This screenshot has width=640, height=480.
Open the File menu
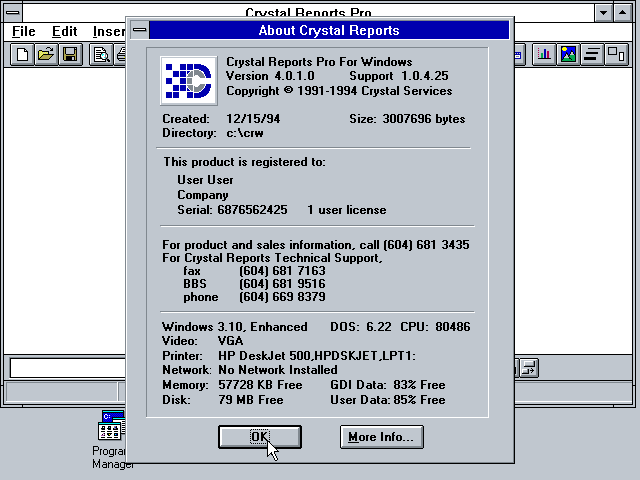(24, 31)
